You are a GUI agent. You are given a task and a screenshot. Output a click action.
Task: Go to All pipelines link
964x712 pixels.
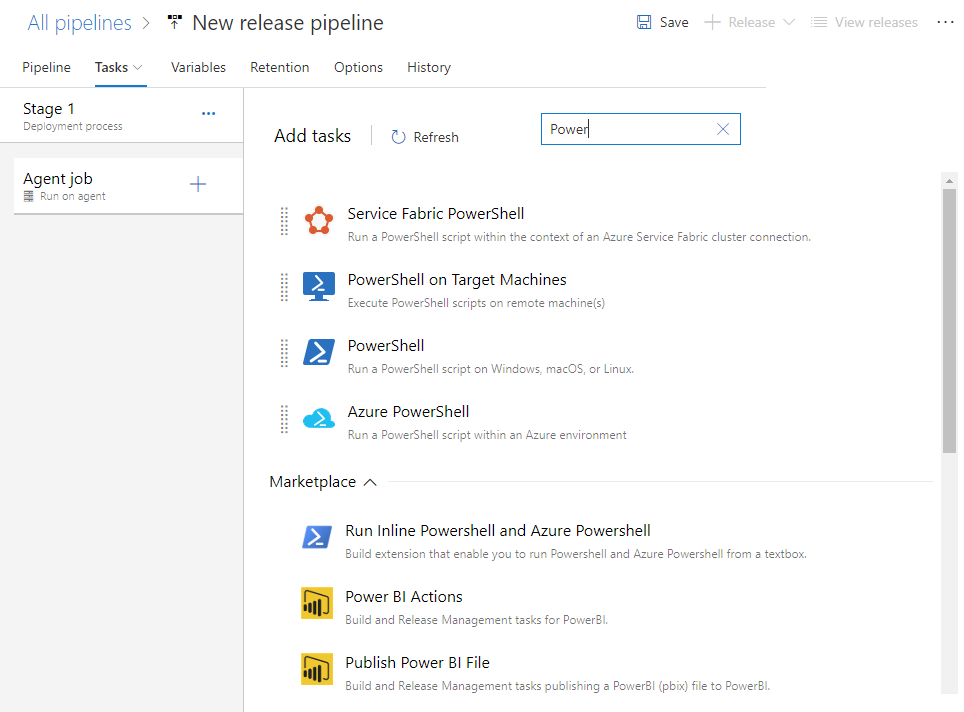(x=79, y=23)
